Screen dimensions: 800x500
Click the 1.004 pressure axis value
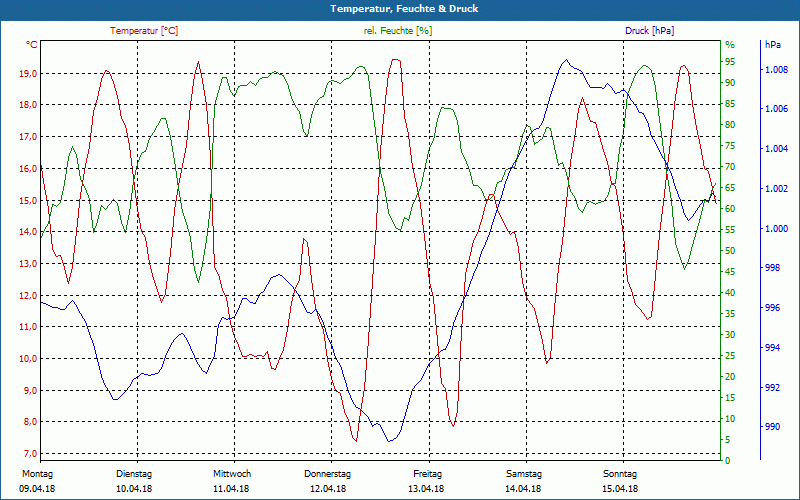point(777,149)
